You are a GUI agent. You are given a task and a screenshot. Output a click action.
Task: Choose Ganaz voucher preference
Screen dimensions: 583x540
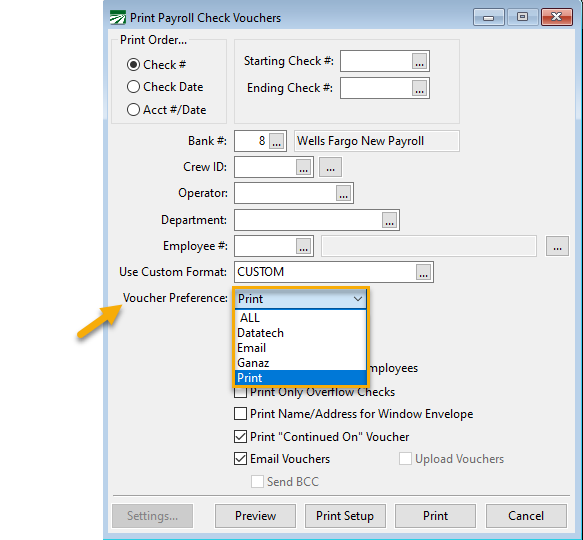[301, 363]
